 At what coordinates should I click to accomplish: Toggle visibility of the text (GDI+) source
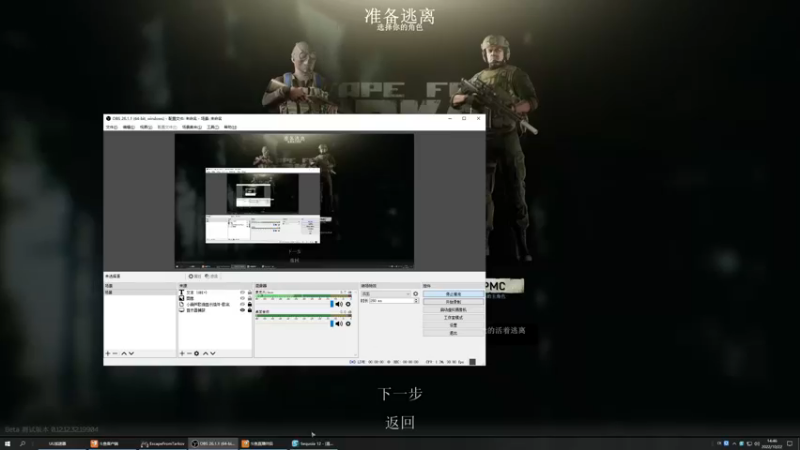point(242,292)
